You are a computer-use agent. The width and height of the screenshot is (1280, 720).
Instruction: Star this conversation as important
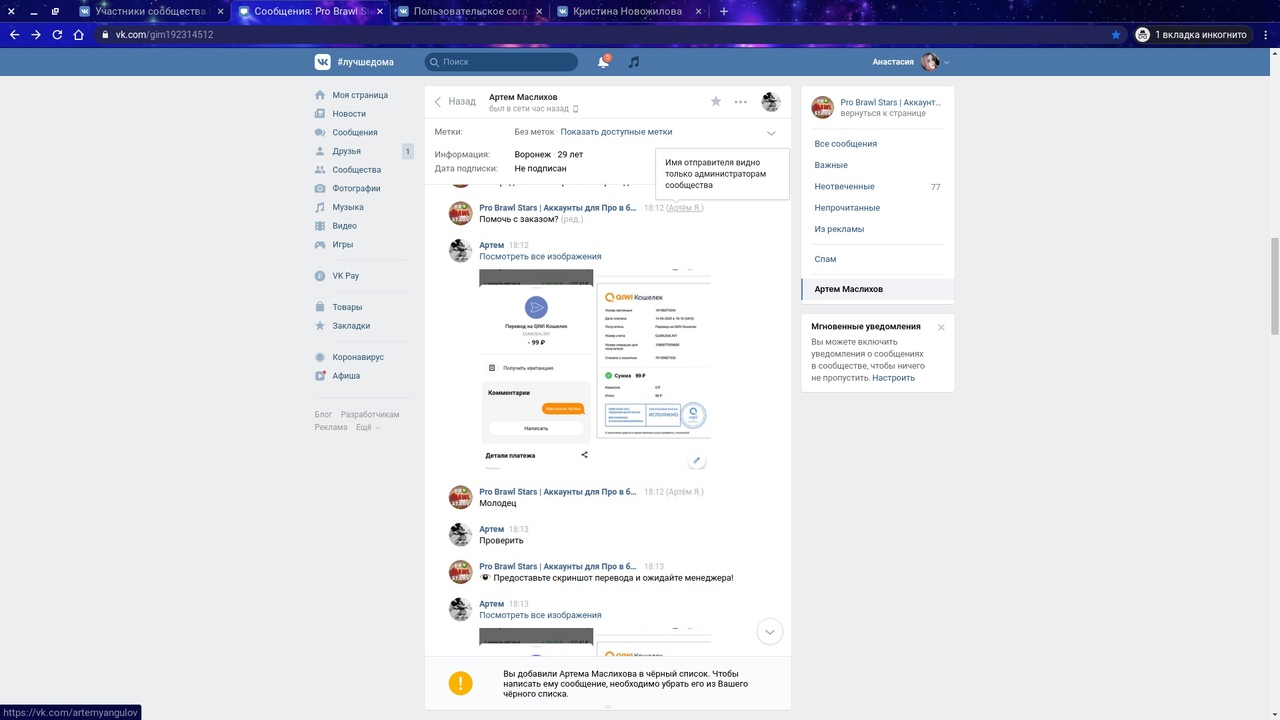pyautogui.click(x=716, y=101)
